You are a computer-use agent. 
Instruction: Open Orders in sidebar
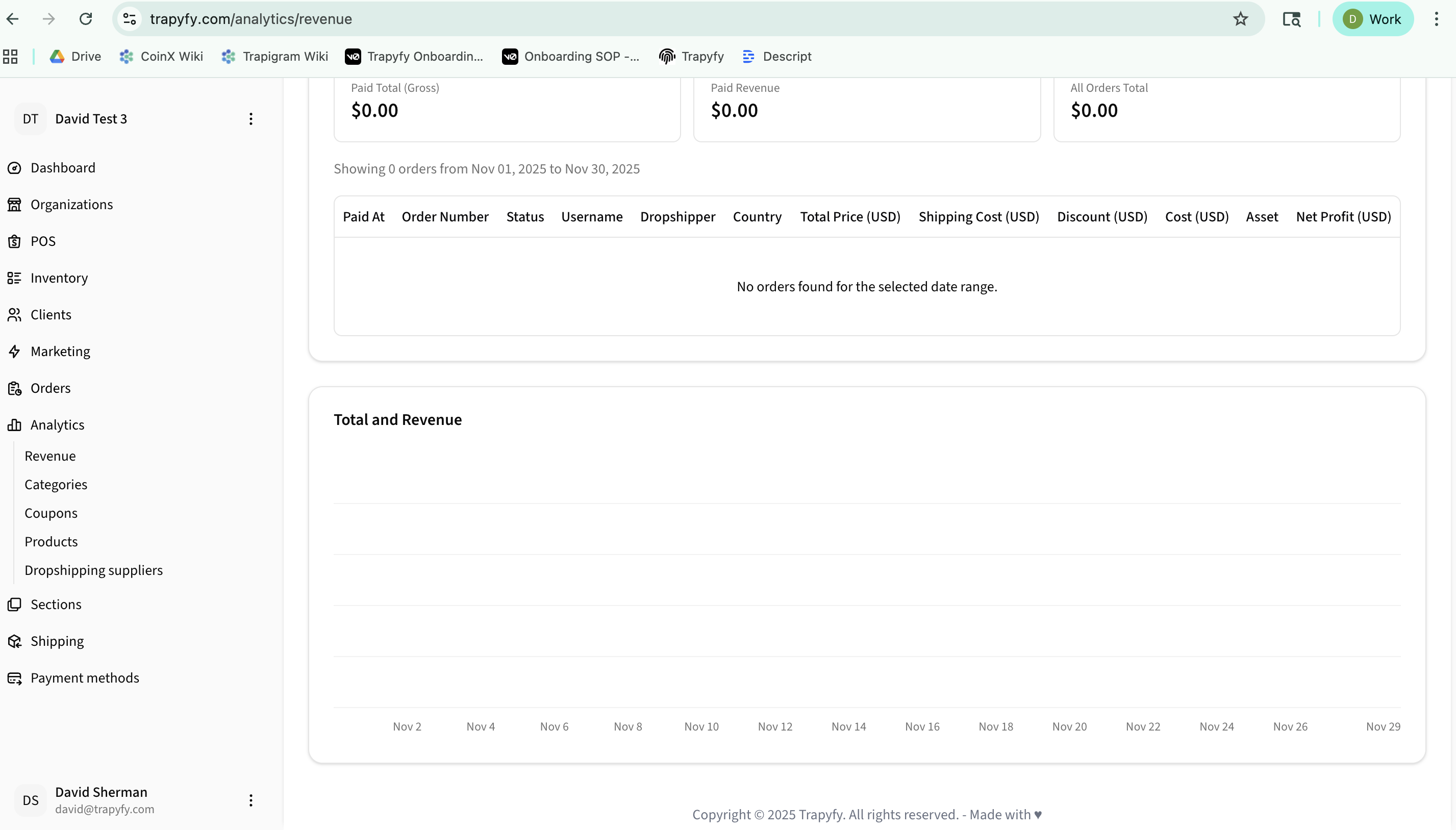(51, 388)
